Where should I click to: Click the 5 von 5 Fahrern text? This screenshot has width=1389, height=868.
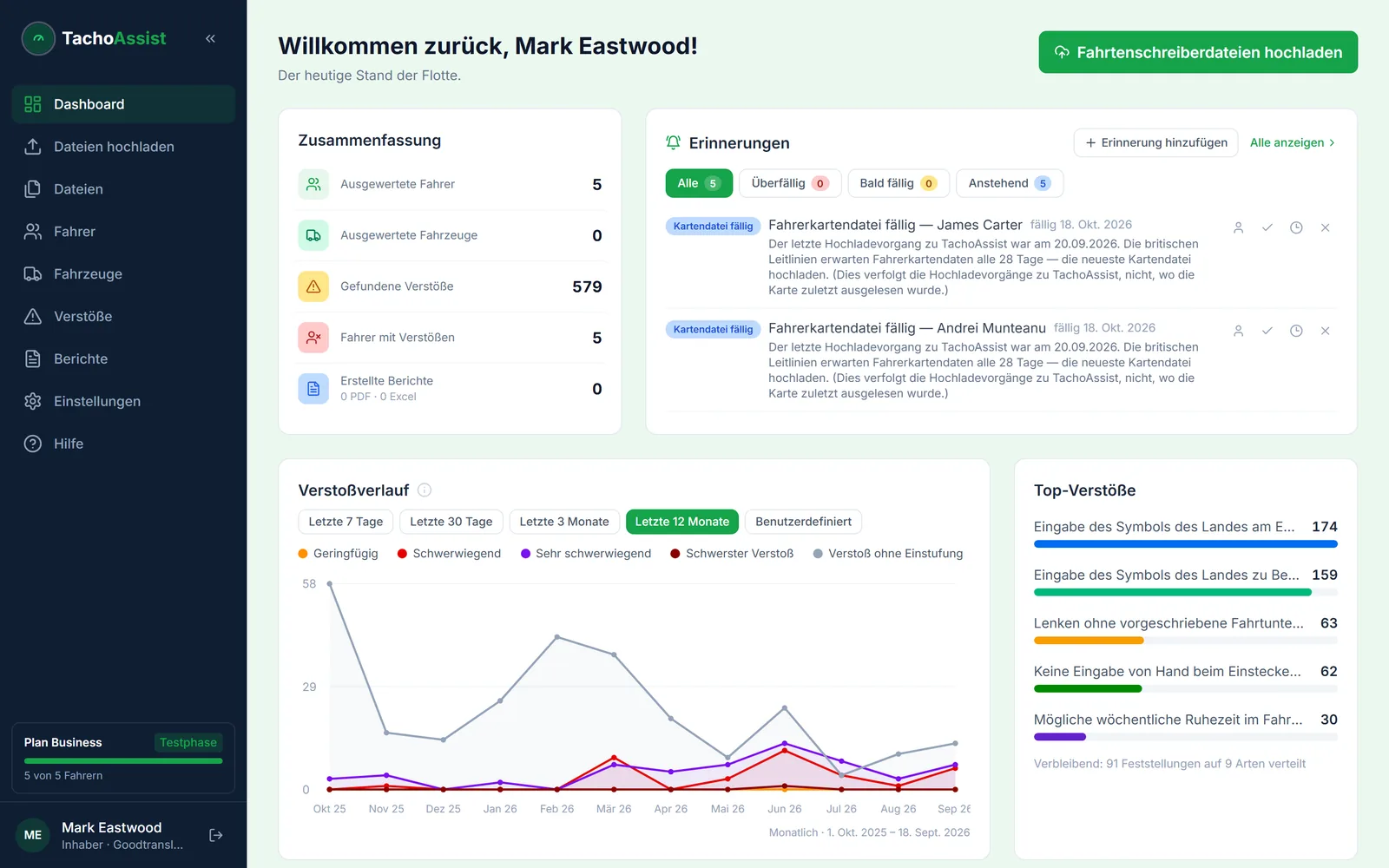[63, 776]
